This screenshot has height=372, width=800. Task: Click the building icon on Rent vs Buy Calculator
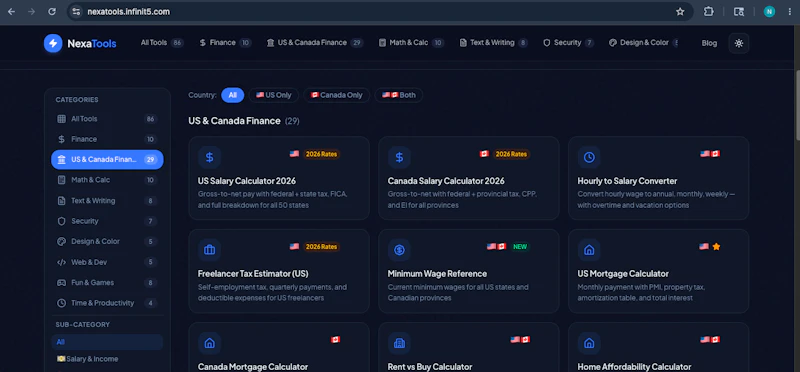click(399, 343)
